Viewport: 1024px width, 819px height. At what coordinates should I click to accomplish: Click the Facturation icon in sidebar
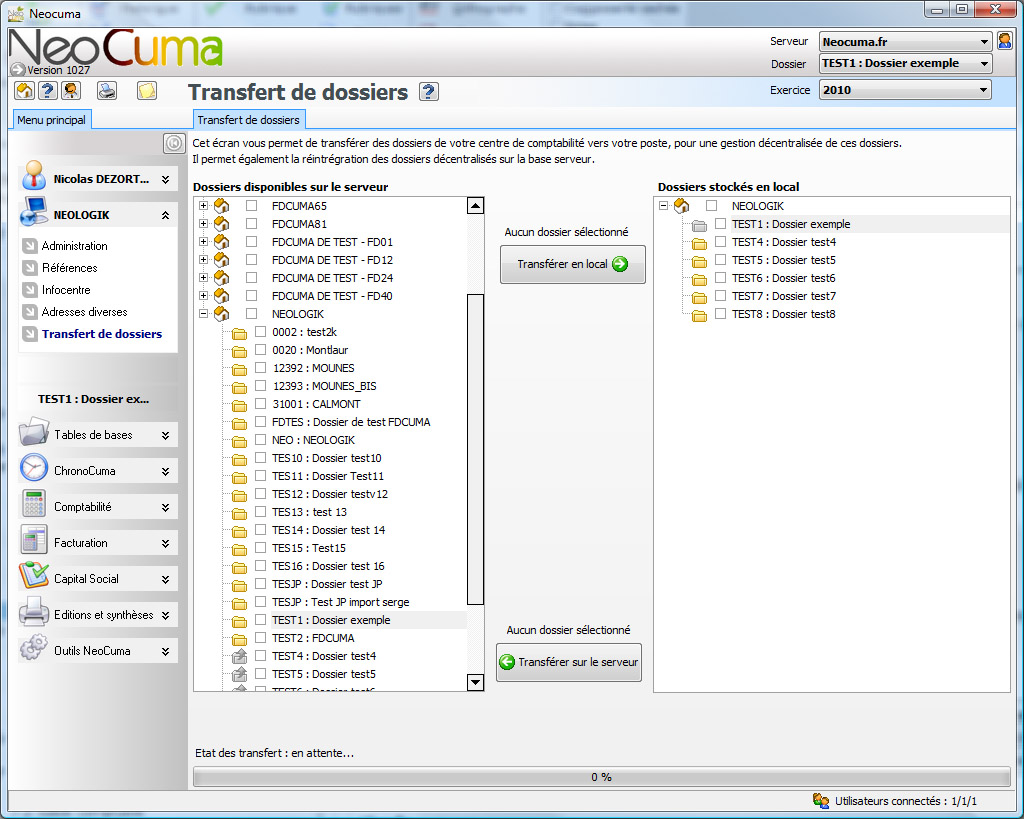[33, 540]
